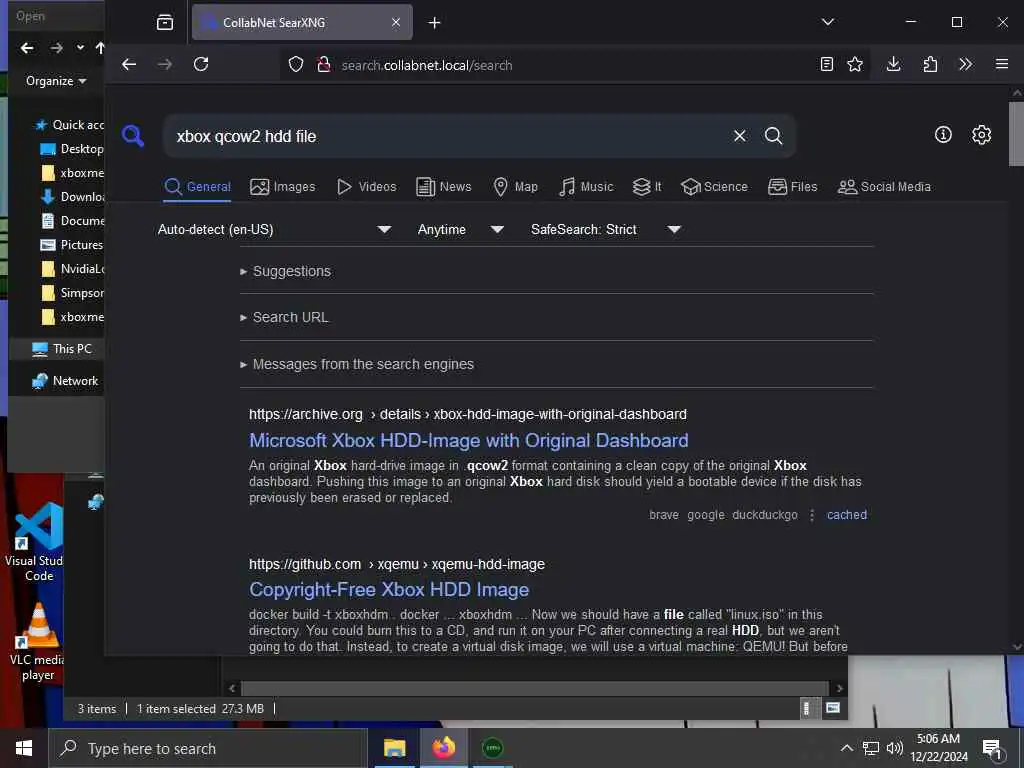Click the search query input field

451,136
